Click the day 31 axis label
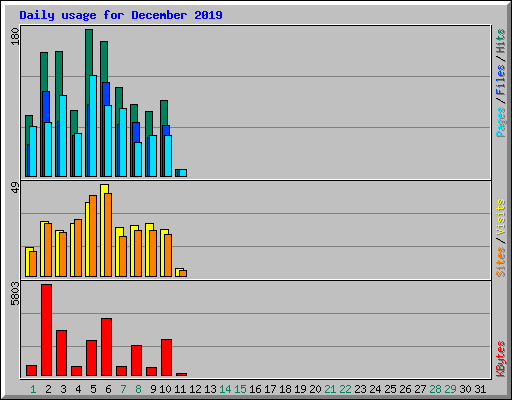Viewport: 512px width, 400px height. tap(480, 389)
